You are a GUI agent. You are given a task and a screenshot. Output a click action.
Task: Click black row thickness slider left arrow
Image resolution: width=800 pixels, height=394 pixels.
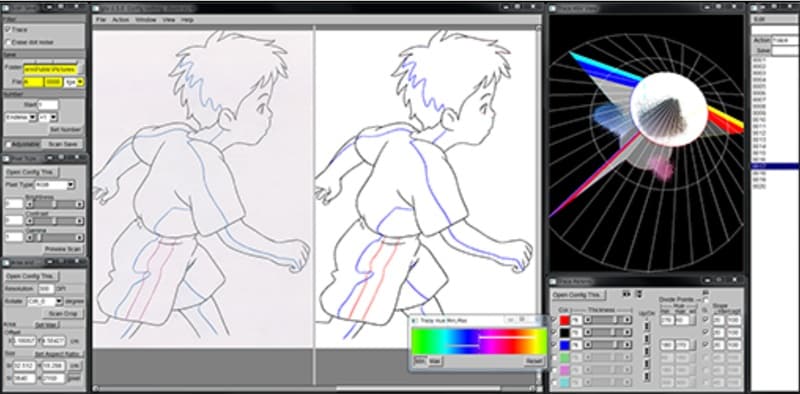(x=587, y=333)
